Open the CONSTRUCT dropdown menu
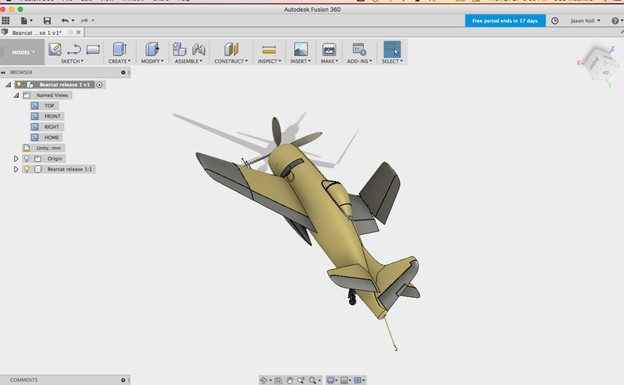This screenshot has height=385, width=624. (x=231, y=61)
